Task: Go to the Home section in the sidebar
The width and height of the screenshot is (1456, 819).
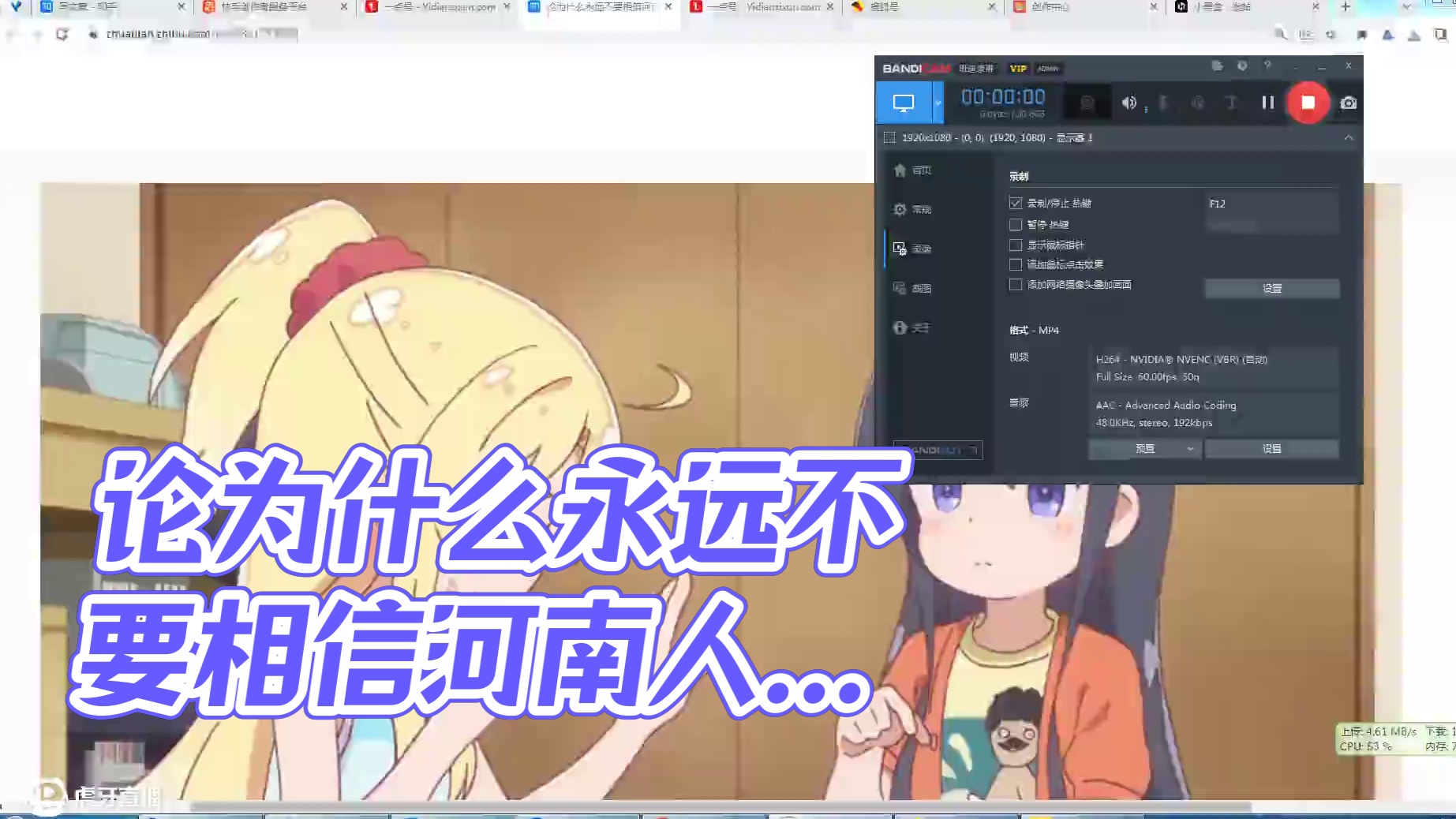Action: pyautogui.click(x=912, y=170)
